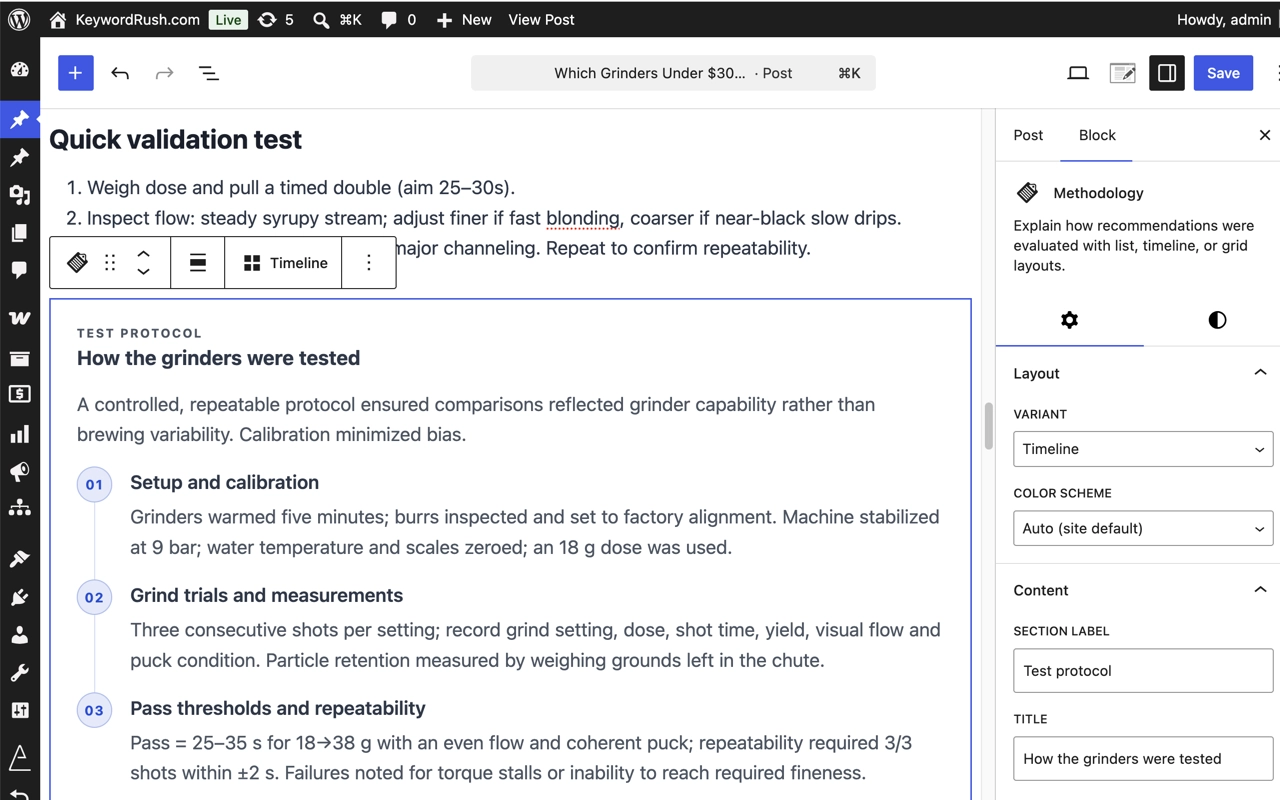Image resolution: width=1280 pixels, height=800 pixels.
Task: Click the redo arrow
Action: point(164,73)
